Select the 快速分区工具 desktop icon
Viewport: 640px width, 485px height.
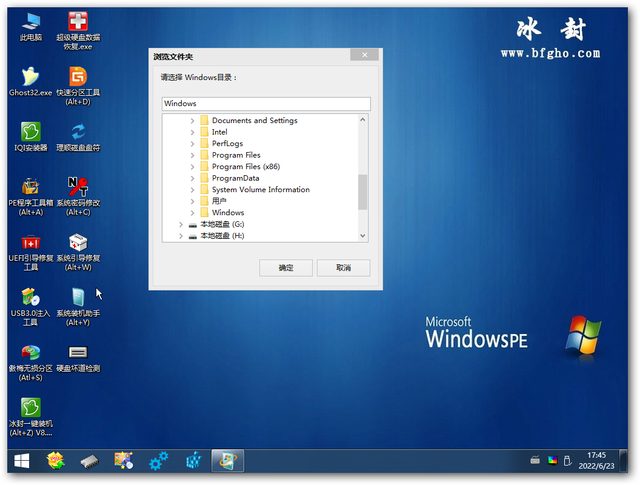click(x=78, y=86)
